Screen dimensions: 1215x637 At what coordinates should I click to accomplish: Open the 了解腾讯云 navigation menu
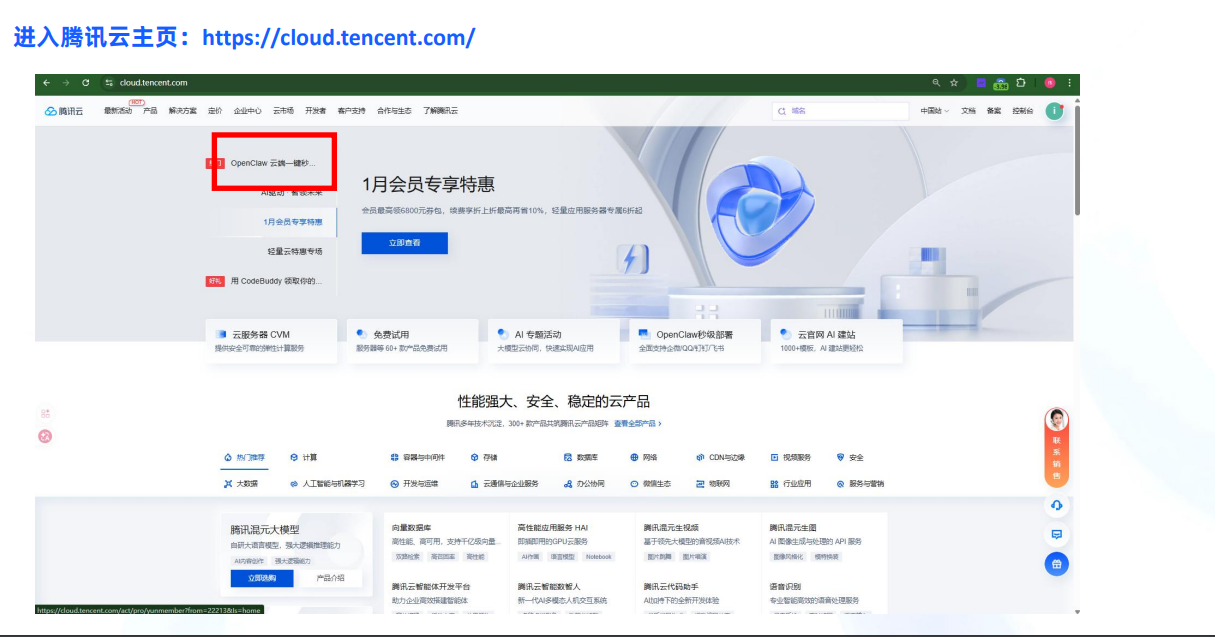point(440,111)
